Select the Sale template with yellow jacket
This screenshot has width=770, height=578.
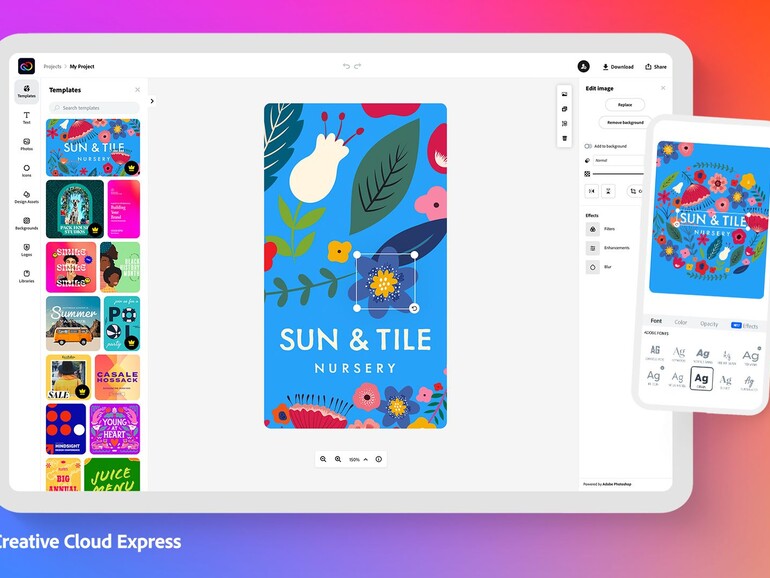point(69,377)
